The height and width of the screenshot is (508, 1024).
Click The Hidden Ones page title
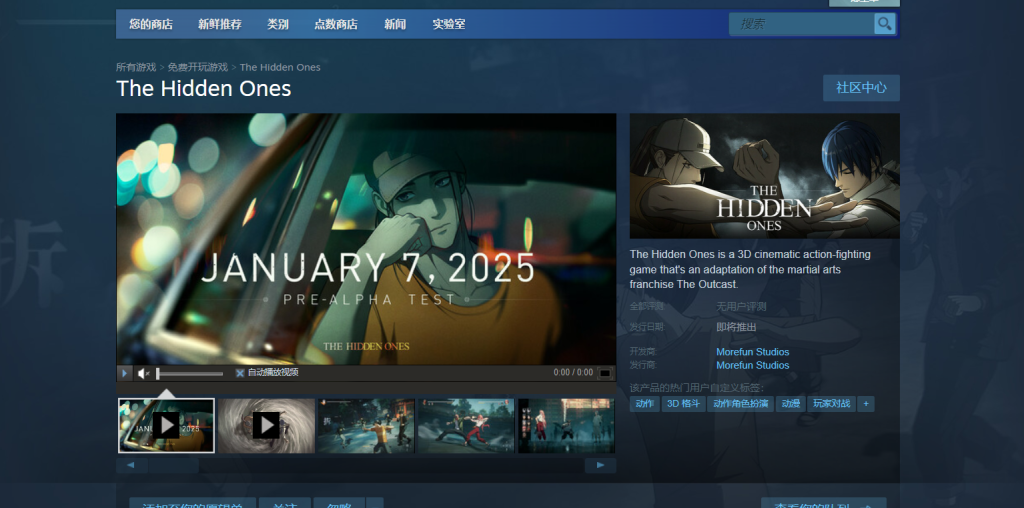(x=204, y=89)
